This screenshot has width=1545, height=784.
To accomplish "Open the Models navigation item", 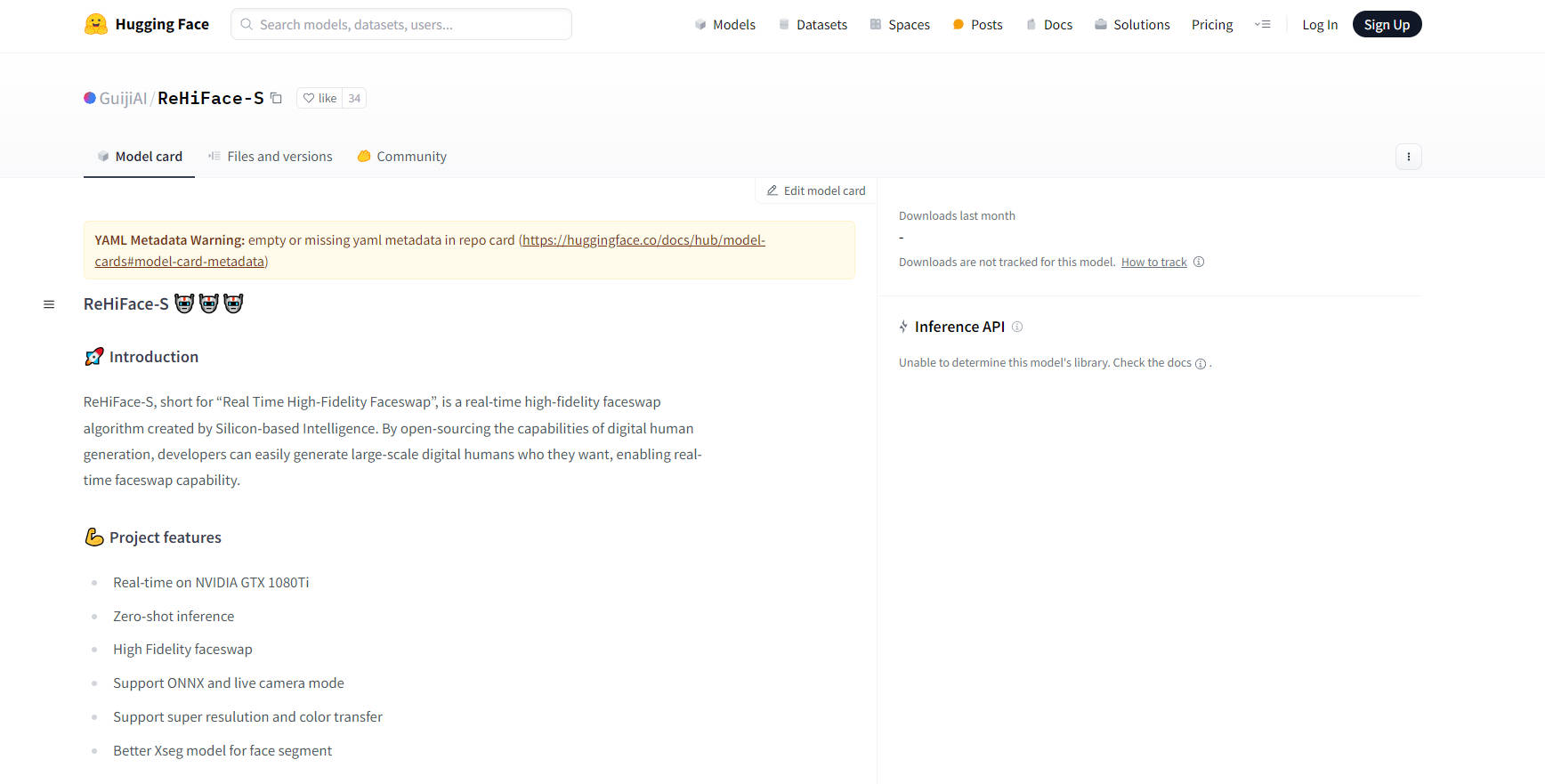I will click(x=724, y=25).
